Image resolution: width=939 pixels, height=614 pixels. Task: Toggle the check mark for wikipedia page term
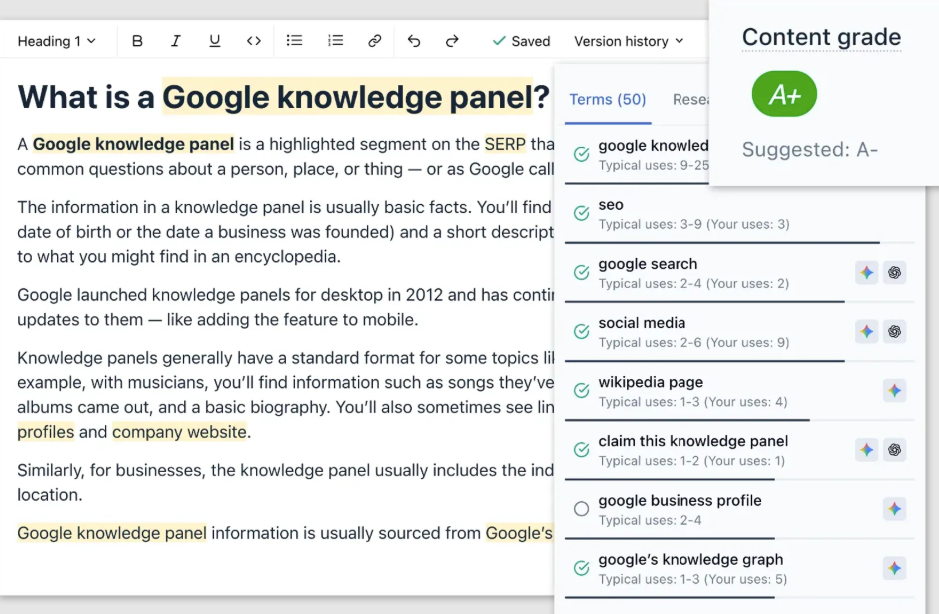coord(581,391)
